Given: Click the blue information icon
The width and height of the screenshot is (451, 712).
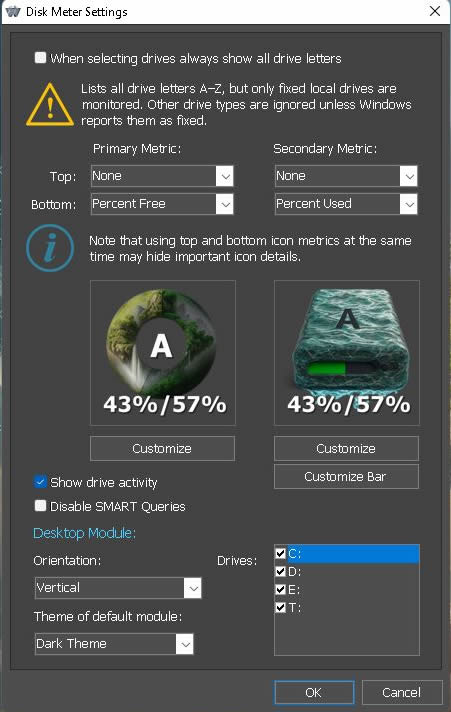Looking at the screenshot, I should pos(50,248).
